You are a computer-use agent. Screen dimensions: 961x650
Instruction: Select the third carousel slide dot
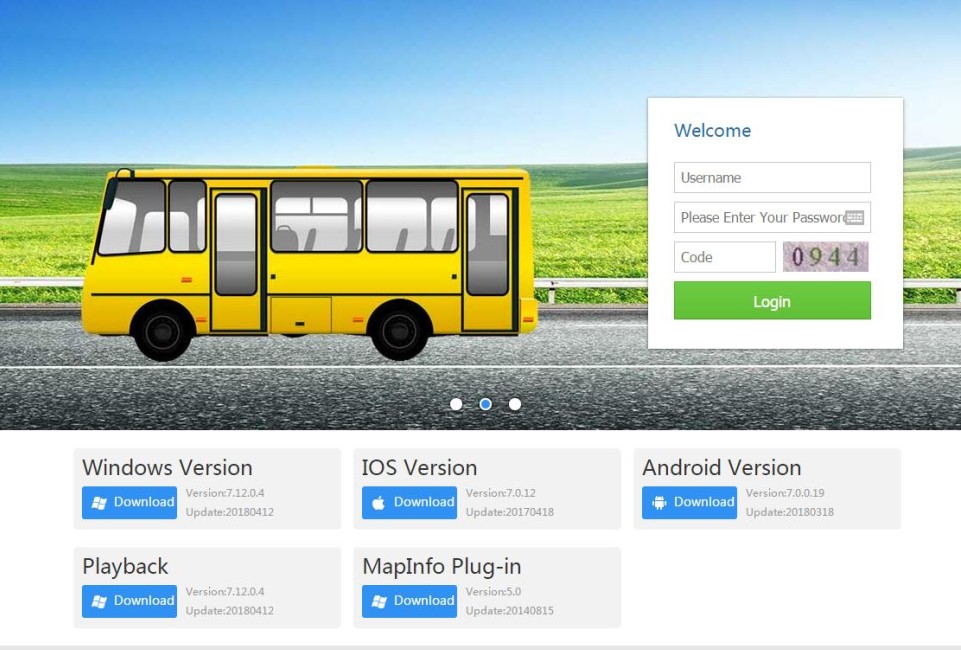click(x=515, y=404)
